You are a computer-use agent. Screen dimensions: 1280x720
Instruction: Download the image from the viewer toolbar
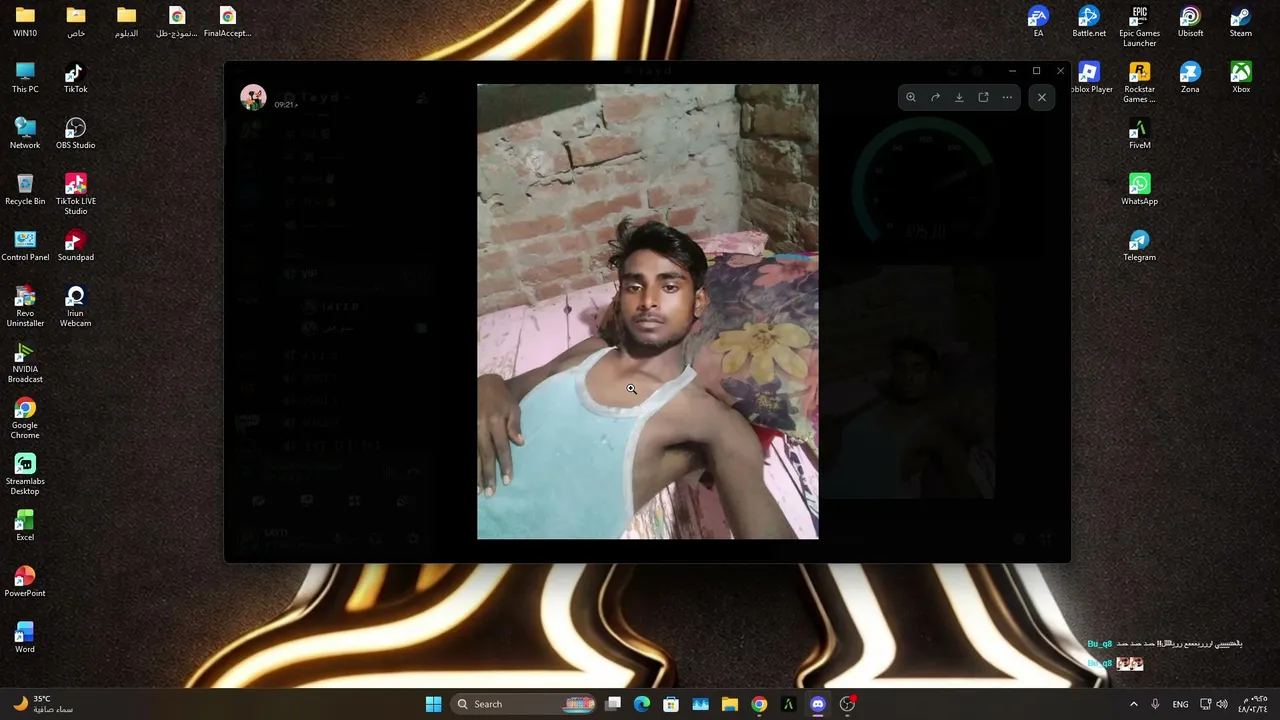(959, 97)
